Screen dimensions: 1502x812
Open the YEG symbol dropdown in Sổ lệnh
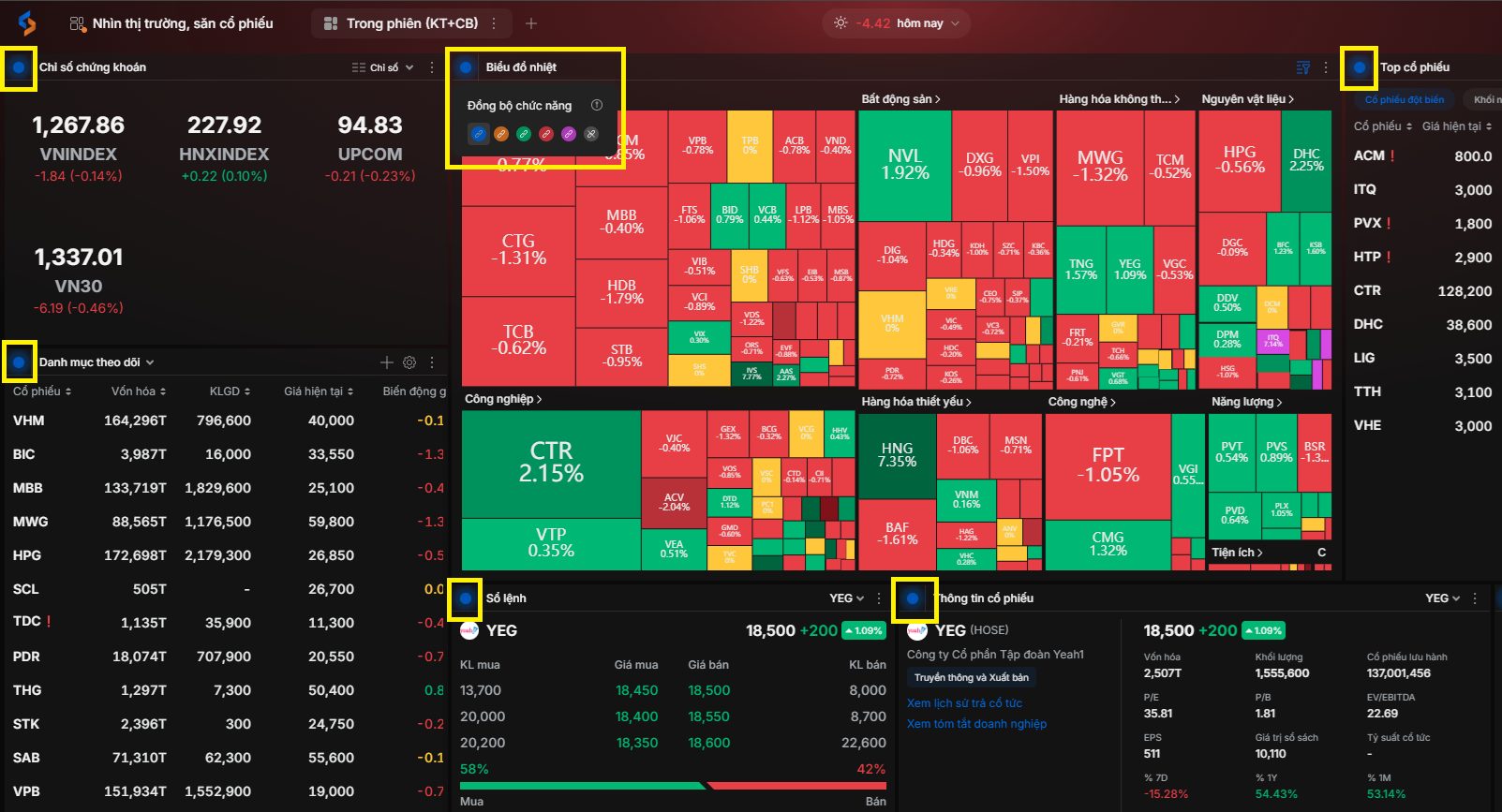[x=847, y=598]
